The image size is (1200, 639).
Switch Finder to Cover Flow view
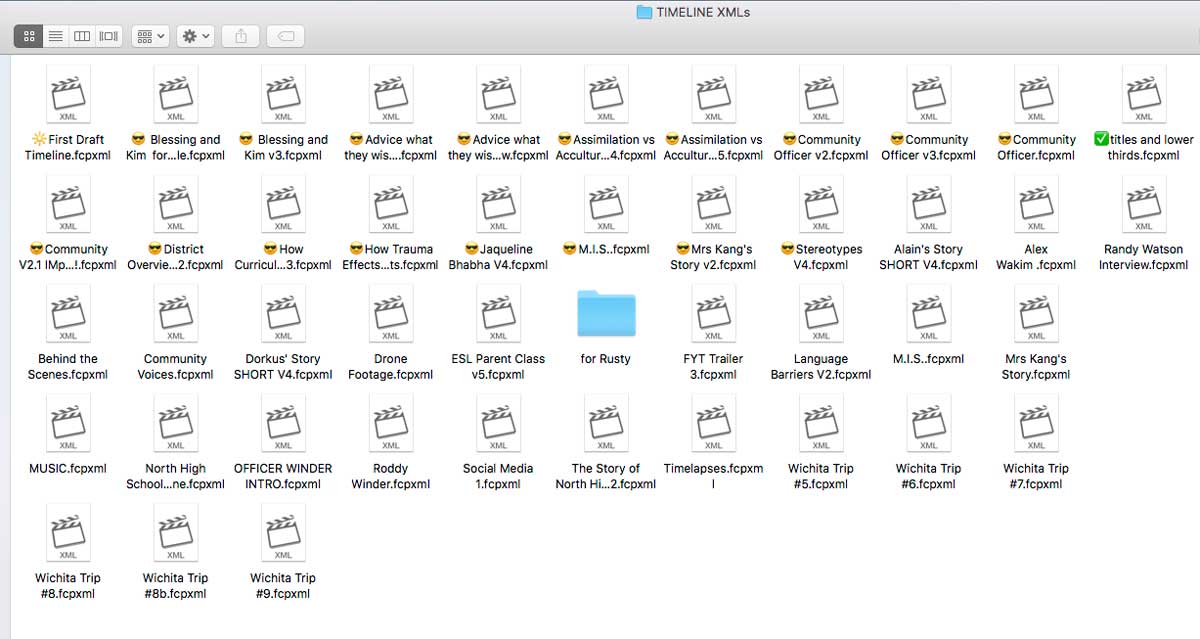pos(109,36)
